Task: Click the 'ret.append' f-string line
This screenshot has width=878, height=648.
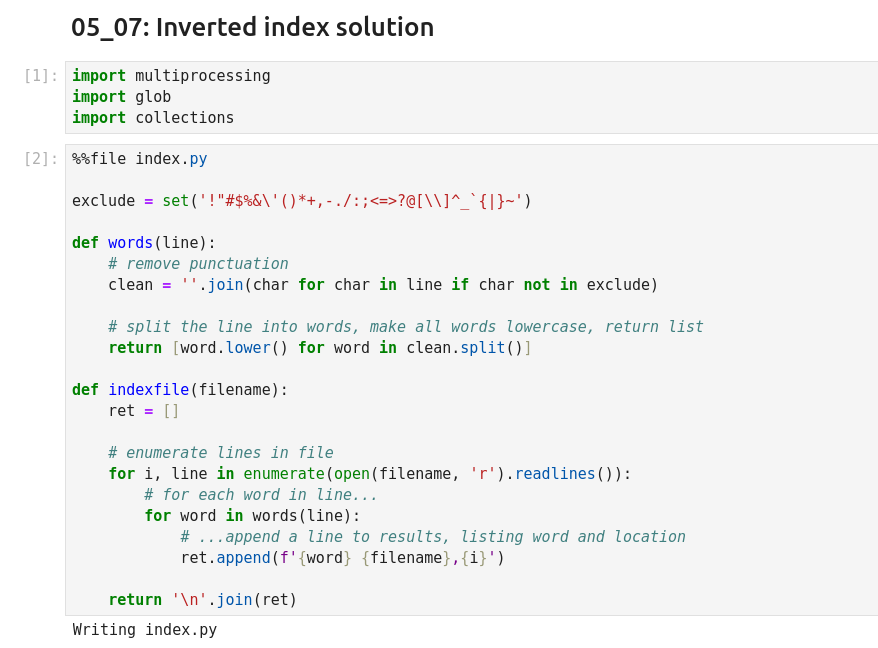Action: [342, 558]
